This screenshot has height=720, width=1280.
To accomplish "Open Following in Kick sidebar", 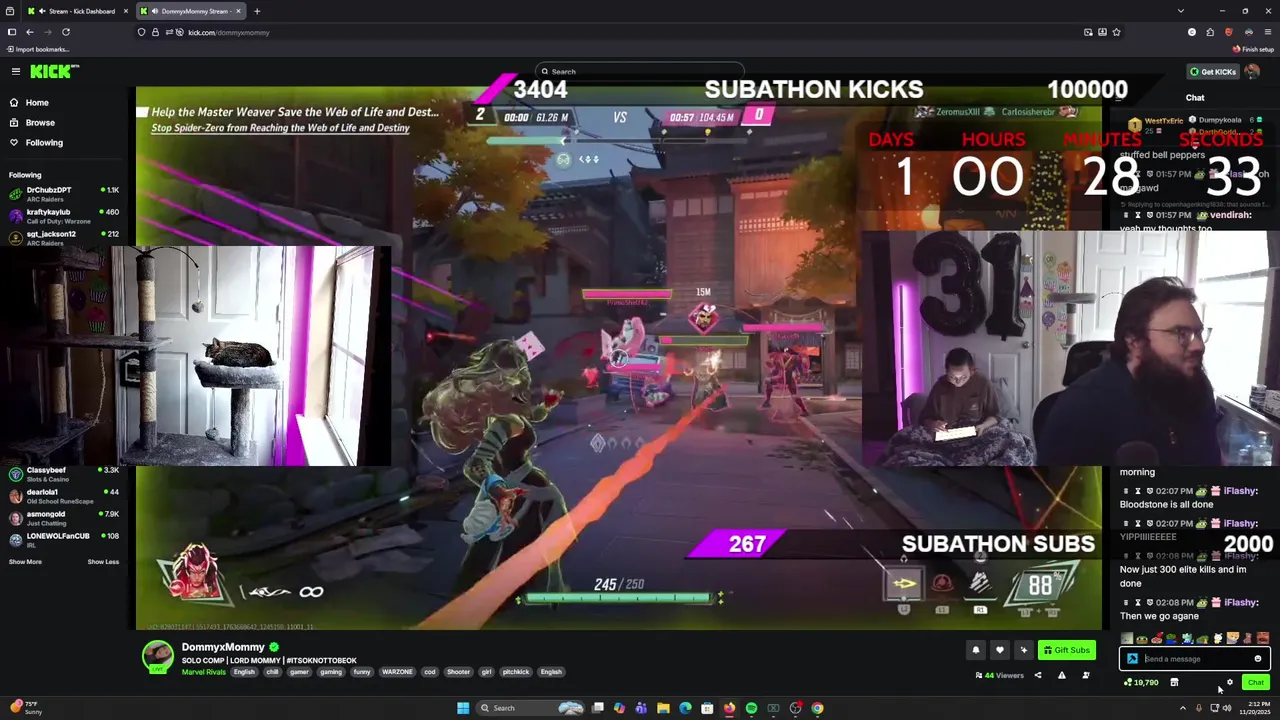I will pyautogui.click(x=44, y=142).
